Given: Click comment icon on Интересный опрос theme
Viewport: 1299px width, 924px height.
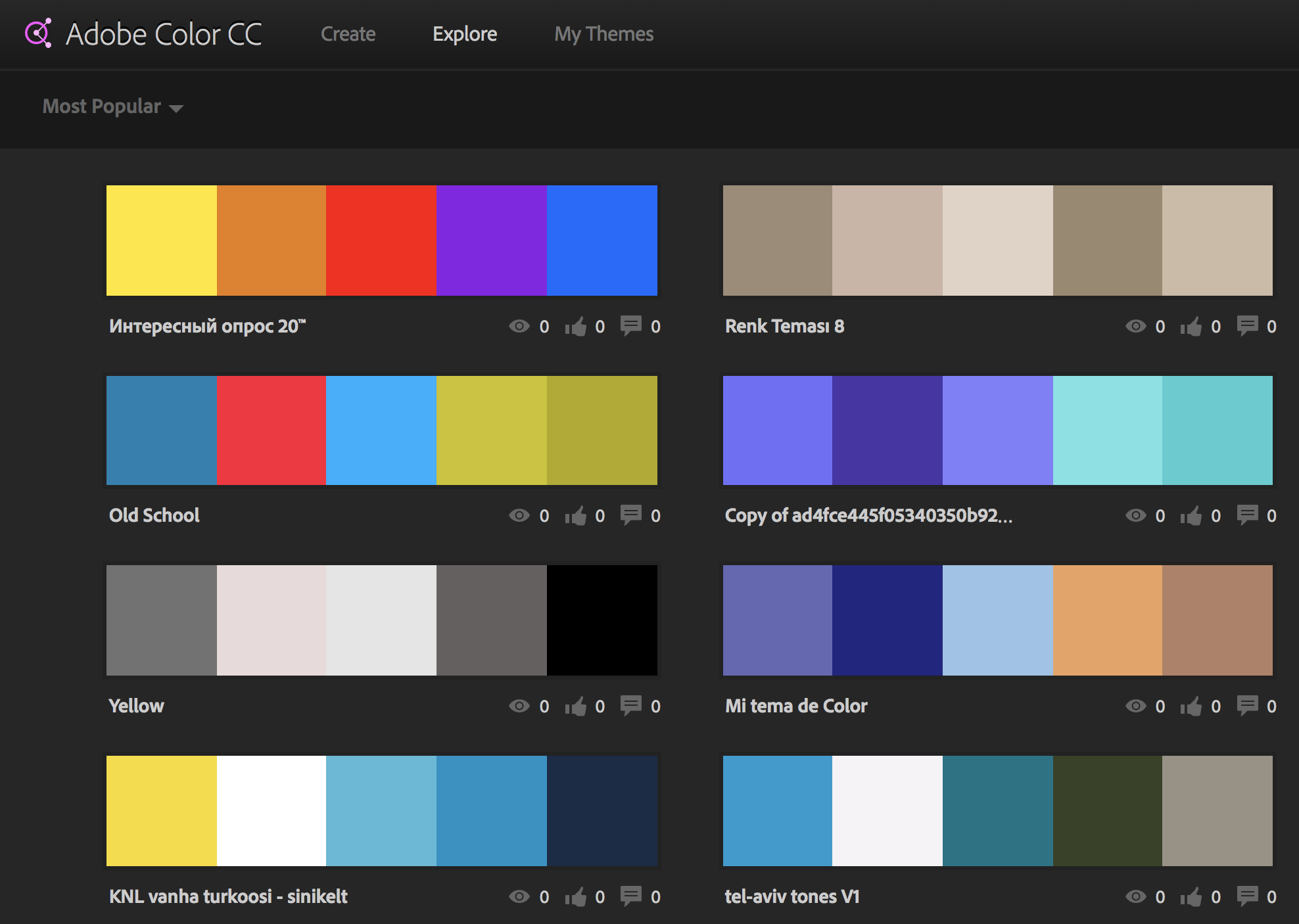Looking at the screenshot, I should (630, 326).
